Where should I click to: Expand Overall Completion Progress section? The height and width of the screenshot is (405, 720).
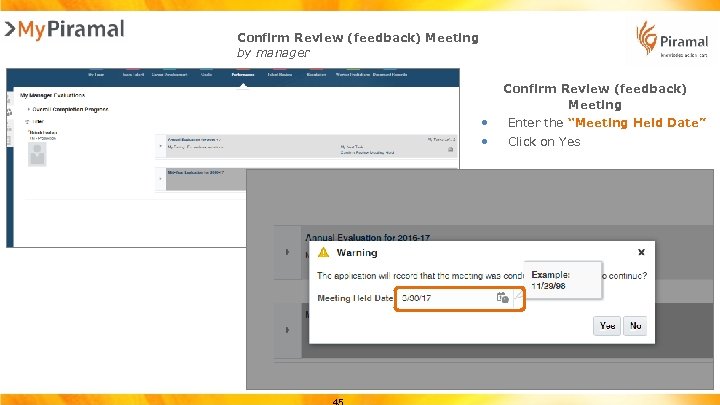coord(28,109)
